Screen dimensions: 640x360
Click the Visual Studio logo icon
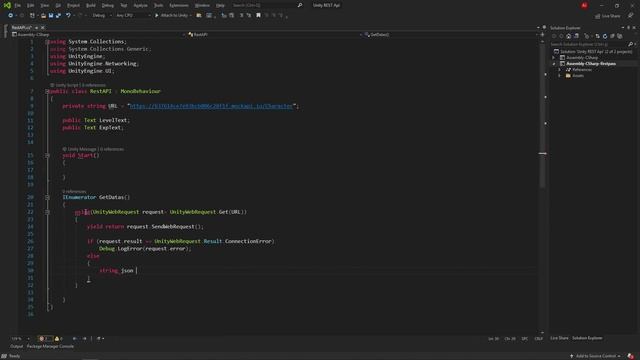tap(7, 5)
